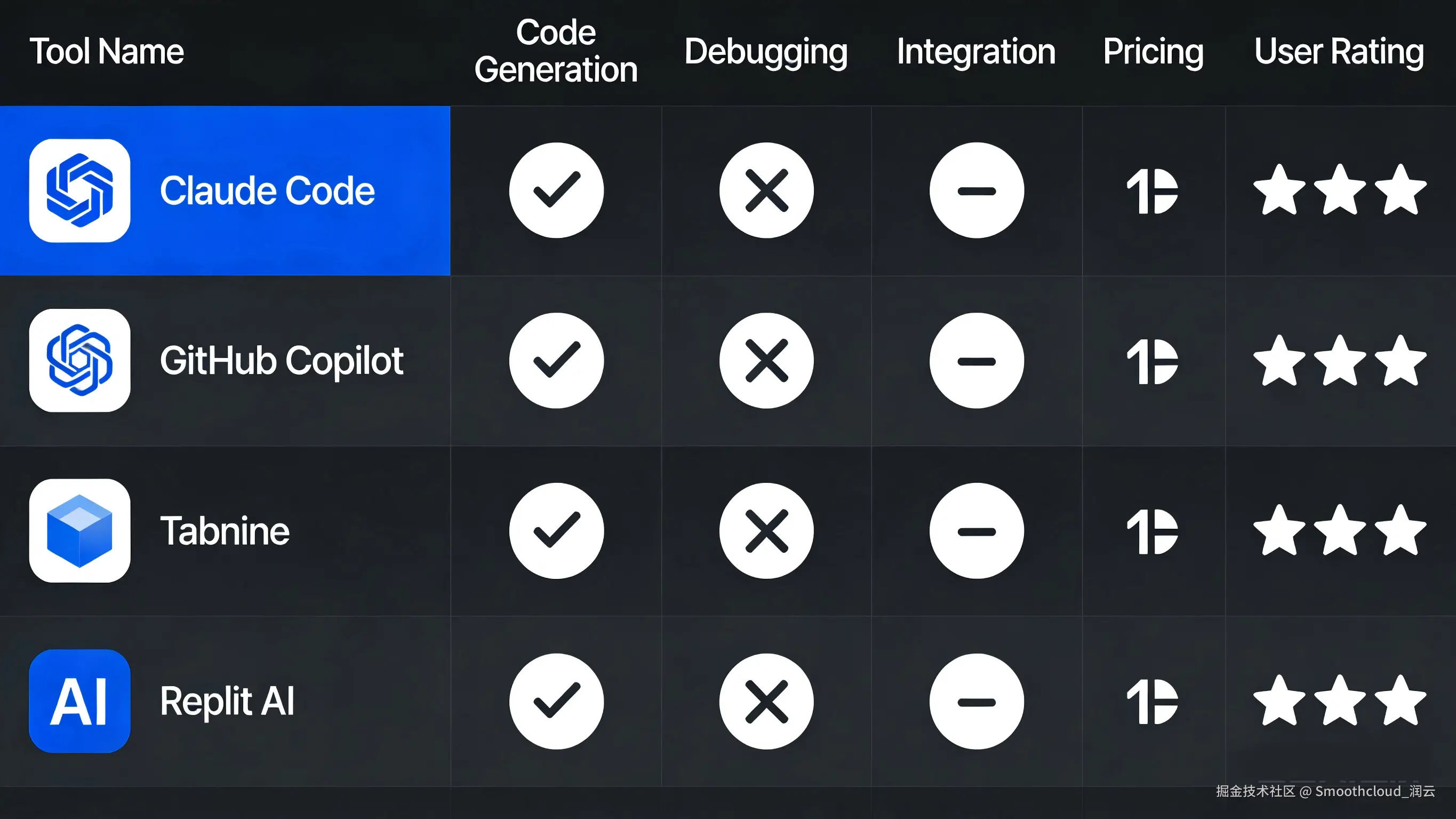Click the Replit AI logo icon

[79, 701]
